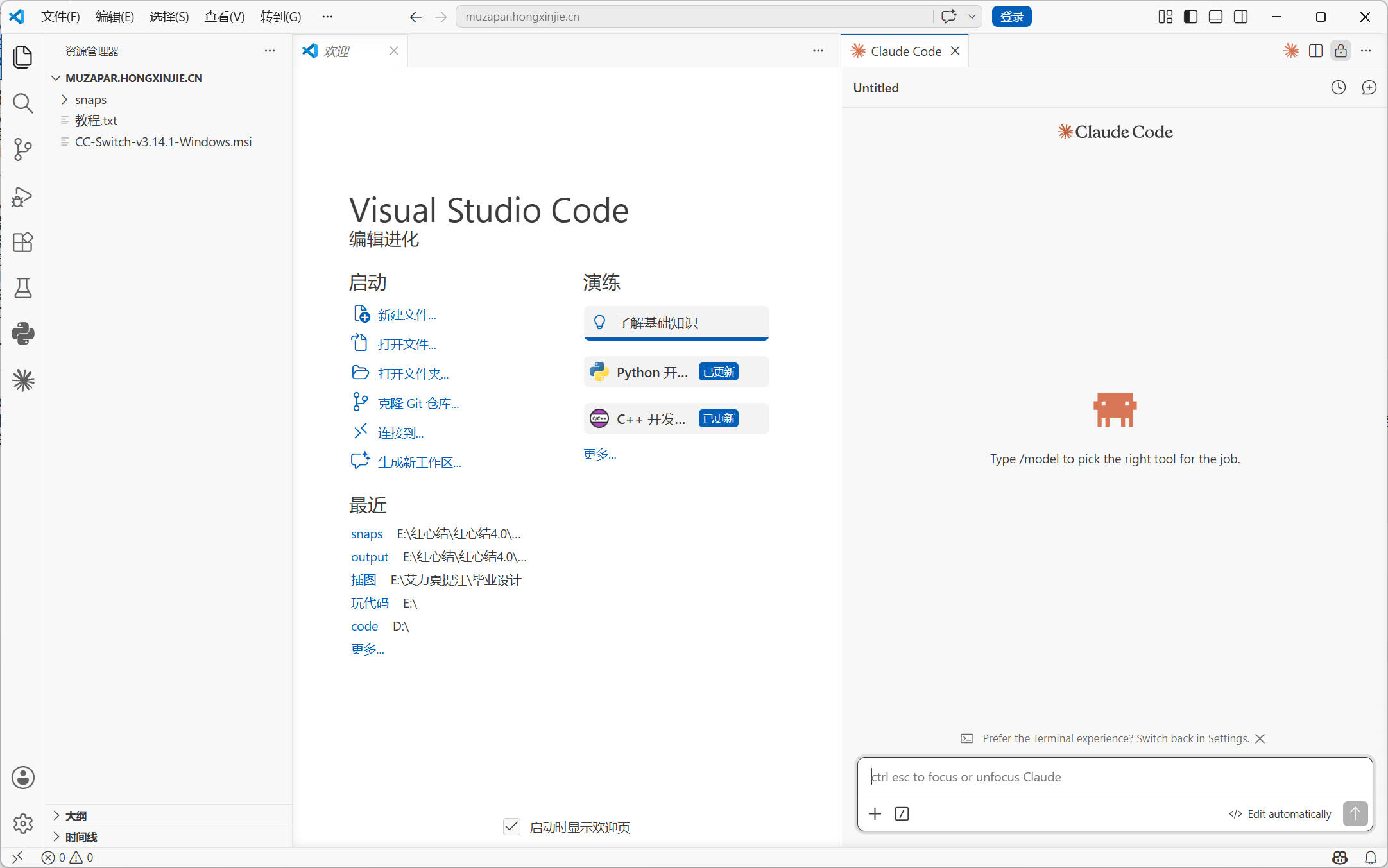Open the Explorer view in activity bar
1388x868 pixels.
22,56
